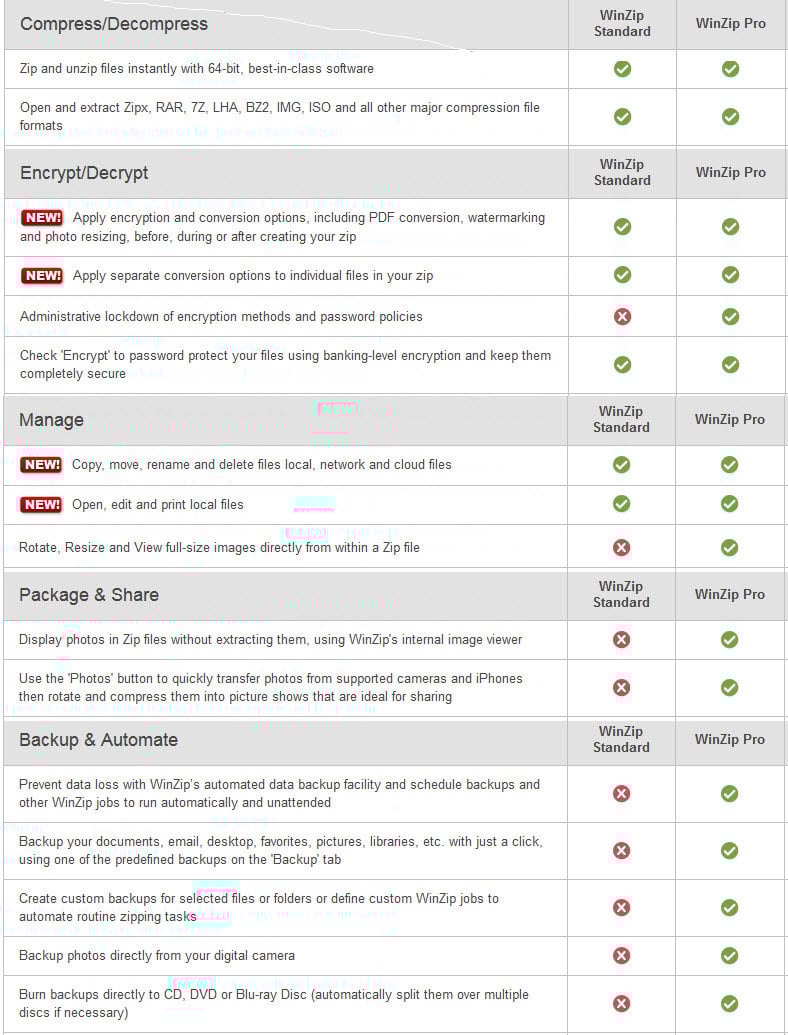
Task: Click WinZip Standard column heading in Manage section
Action: [x=621, y=419]
